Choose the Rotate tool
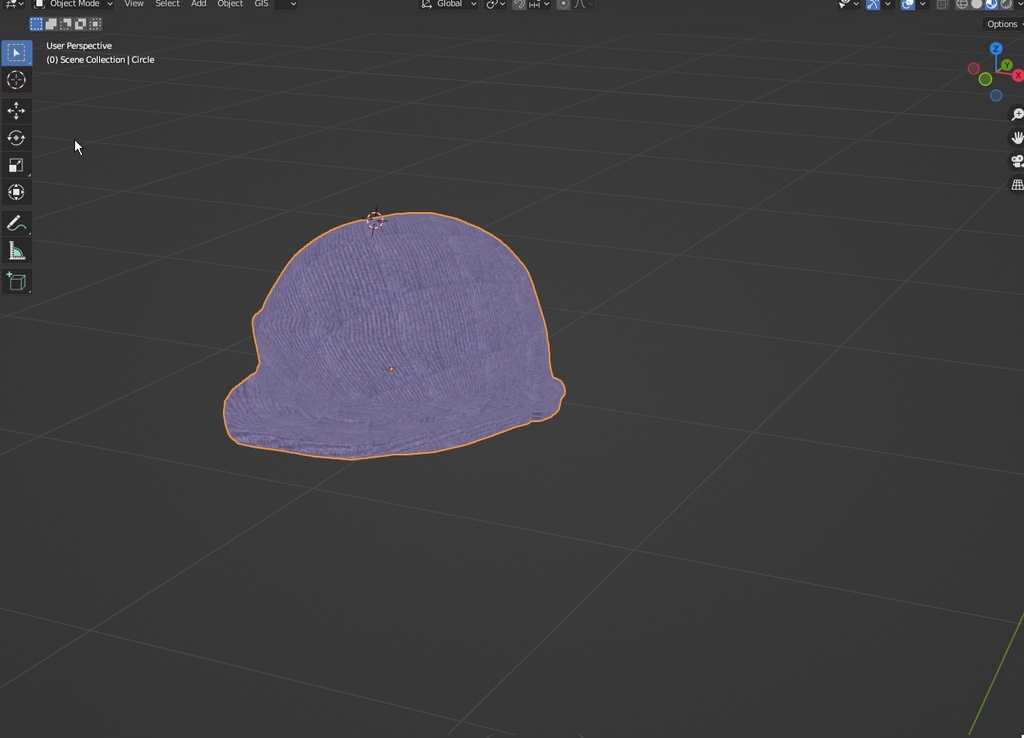Viewport: 1024px width, 738px height. [16, 138]
